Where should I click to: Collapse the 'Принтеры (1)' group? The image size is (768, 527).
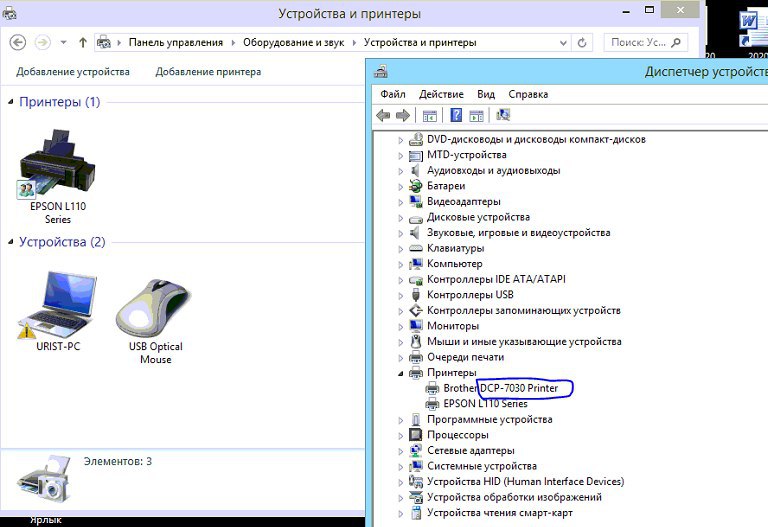click(x=11, y=102)
